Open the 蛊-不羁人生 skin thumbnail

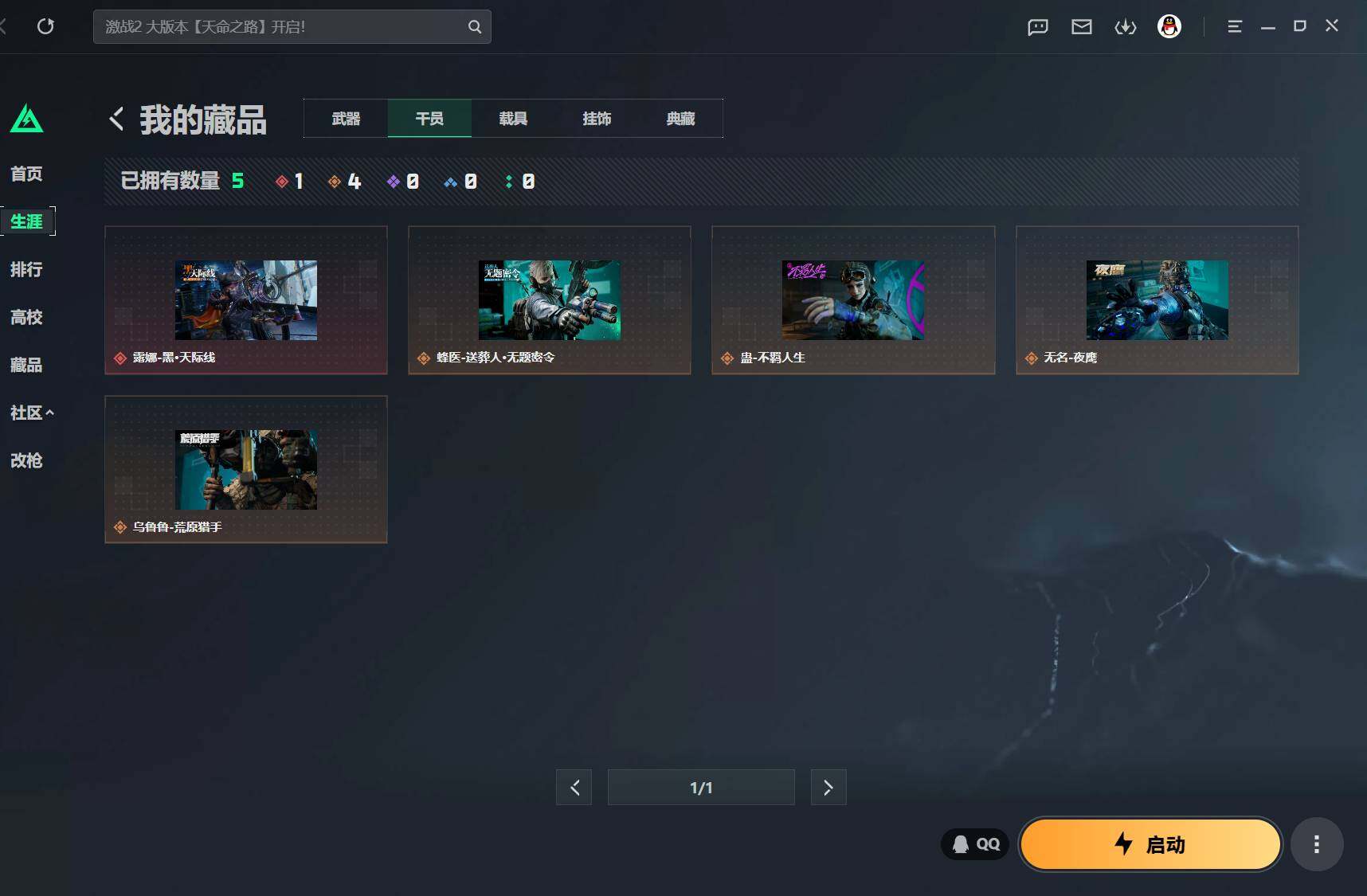[x=853, y=300]
